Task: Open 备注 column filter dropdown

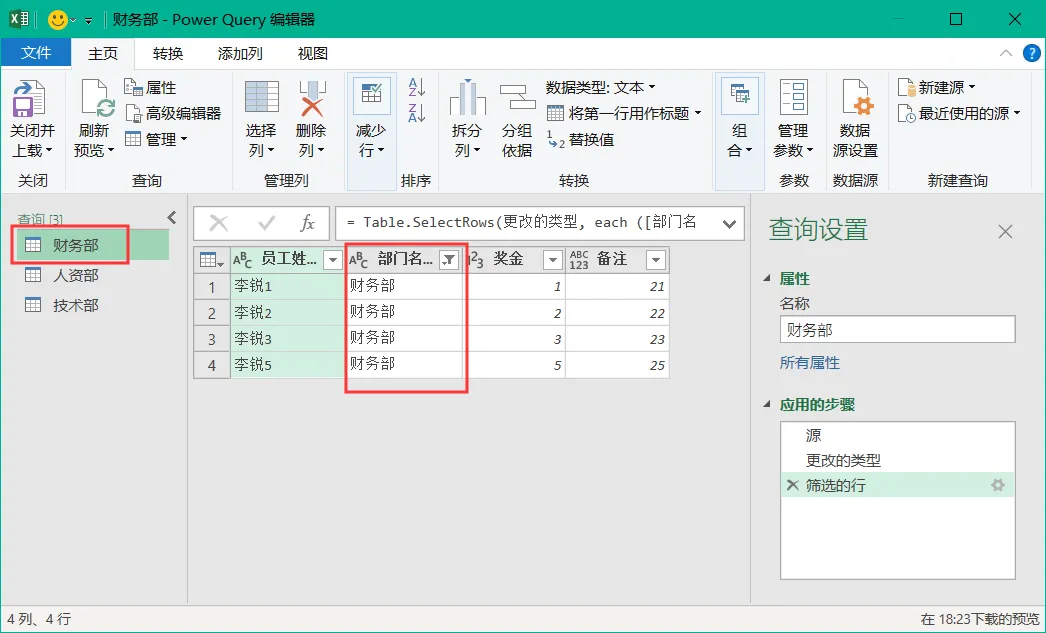Action: click(656, 259)
